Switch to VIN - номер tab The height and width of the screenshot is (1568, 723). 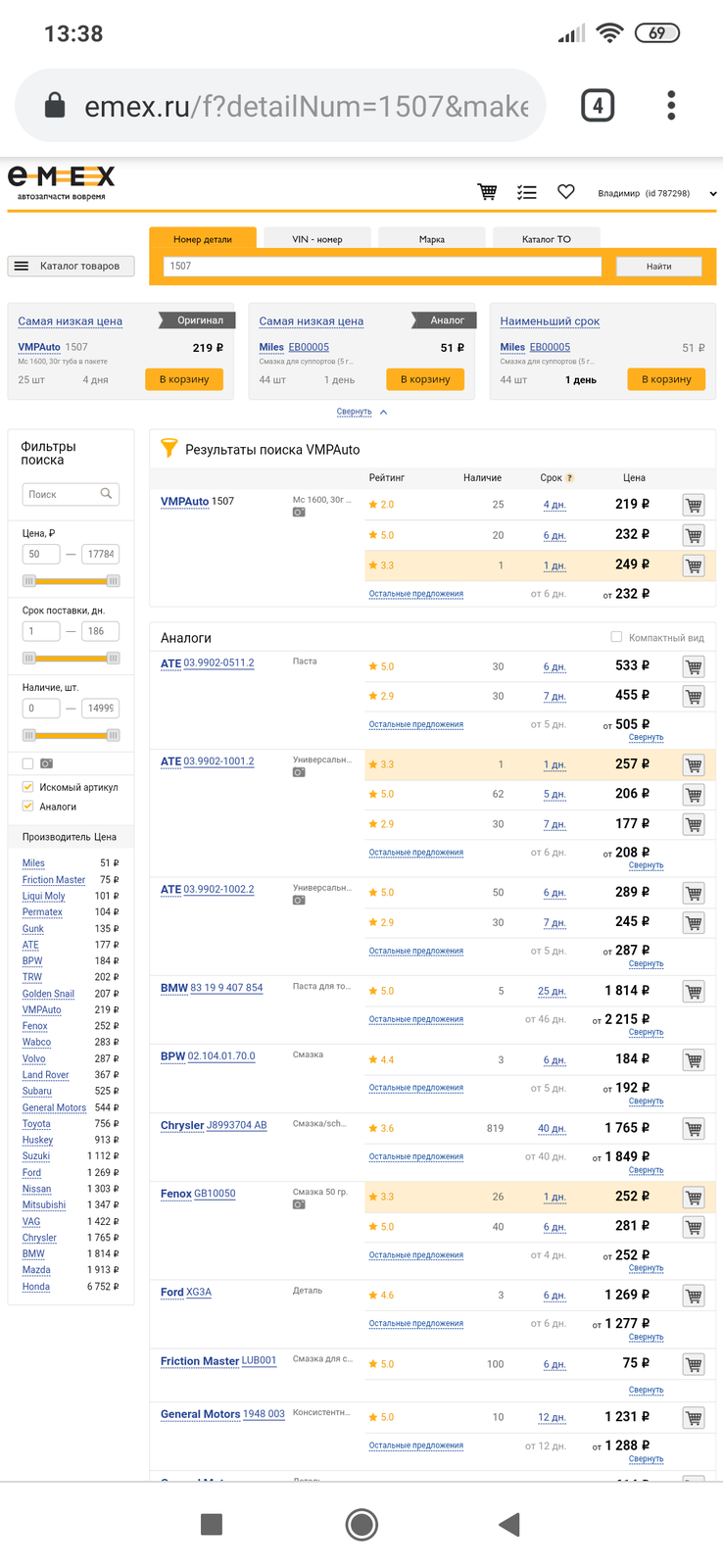click(317, 238)
